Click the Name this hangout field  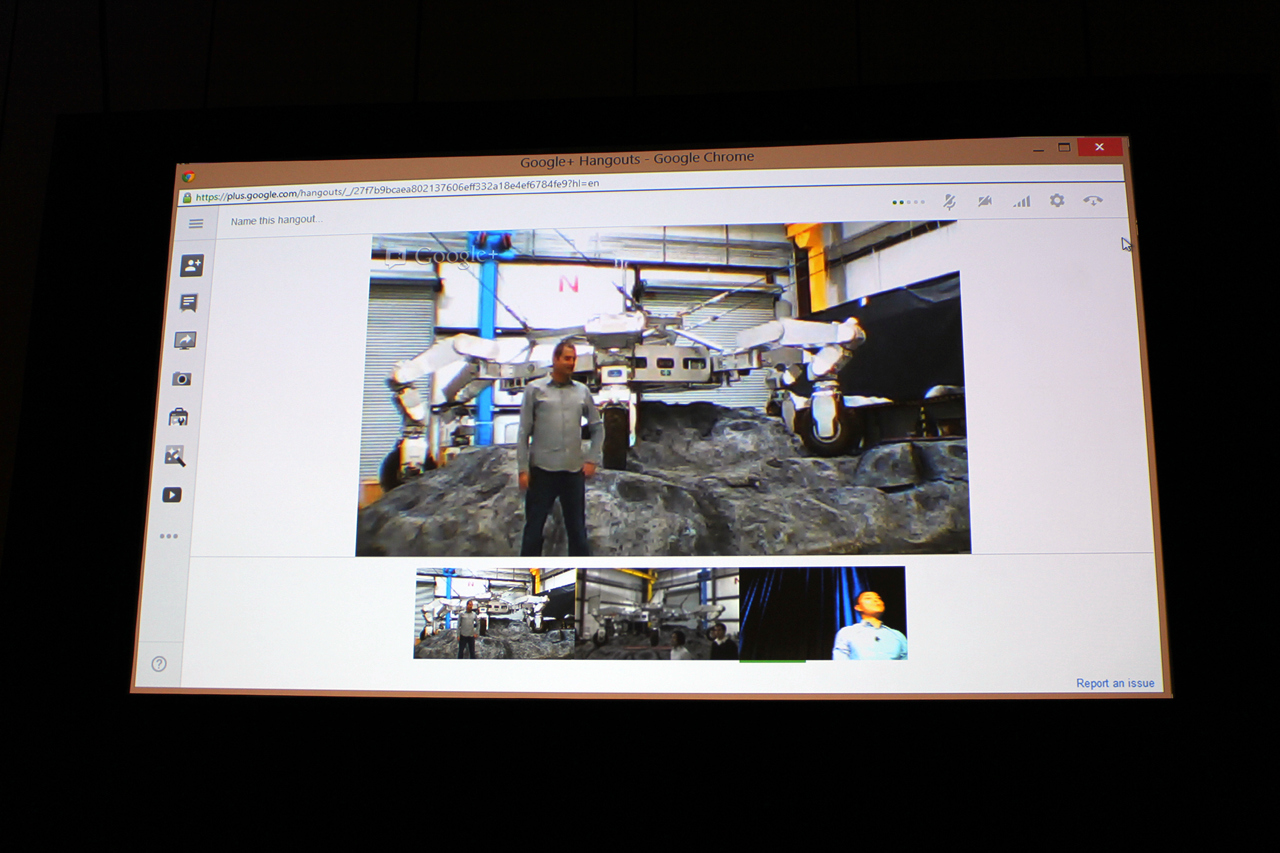point(277,220)
